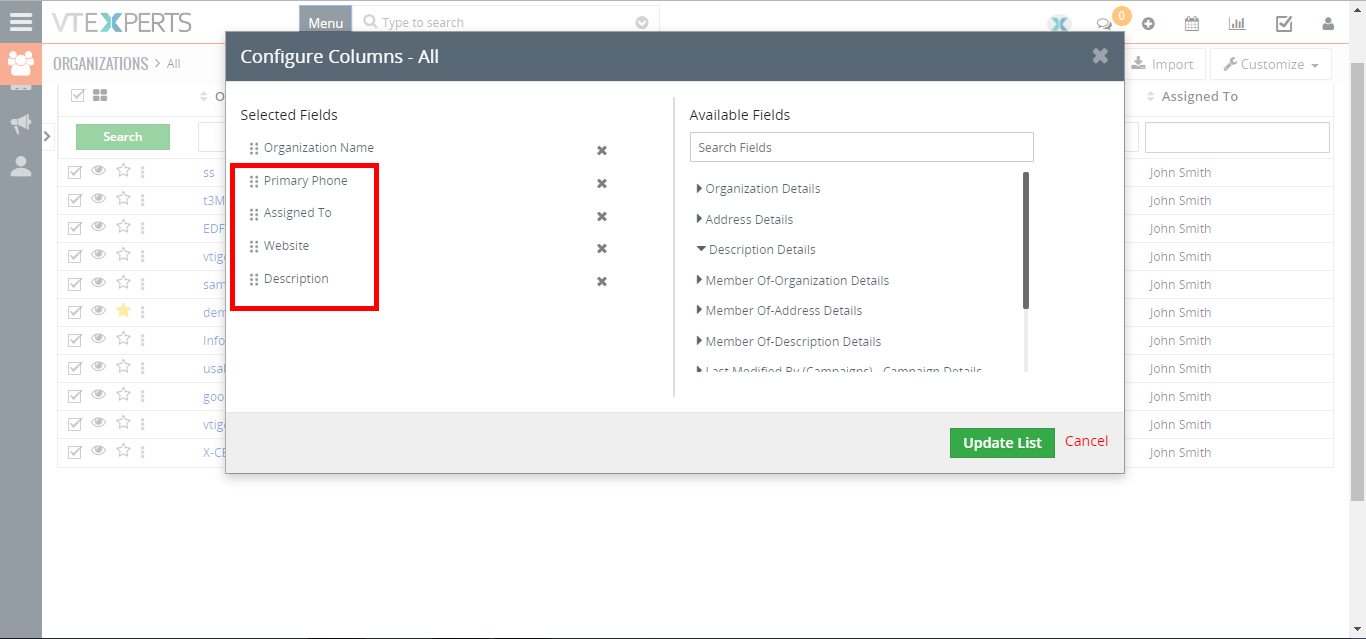Focus the Type to search box
1366x639 pixels.
point(505,22)
